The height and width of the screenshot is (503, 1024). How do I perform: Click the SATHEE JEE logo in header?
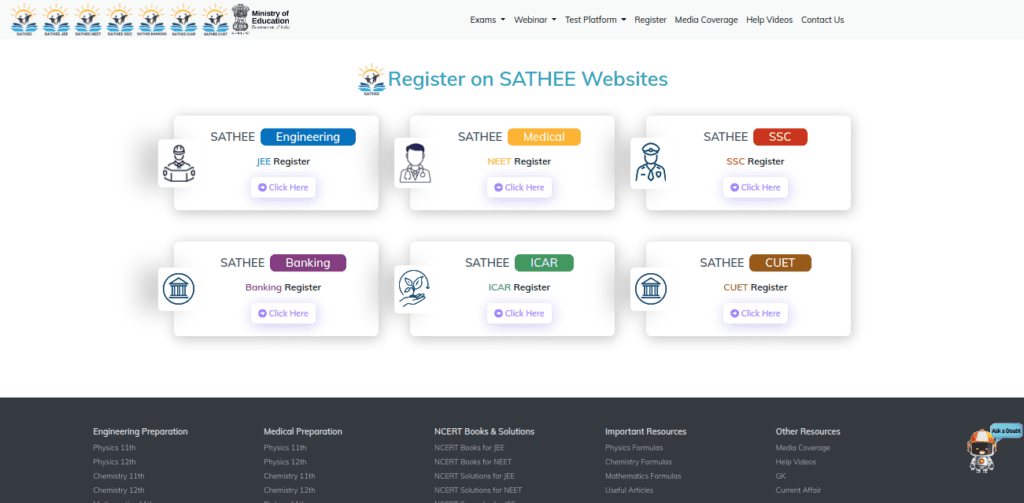[x=55, y=17]
